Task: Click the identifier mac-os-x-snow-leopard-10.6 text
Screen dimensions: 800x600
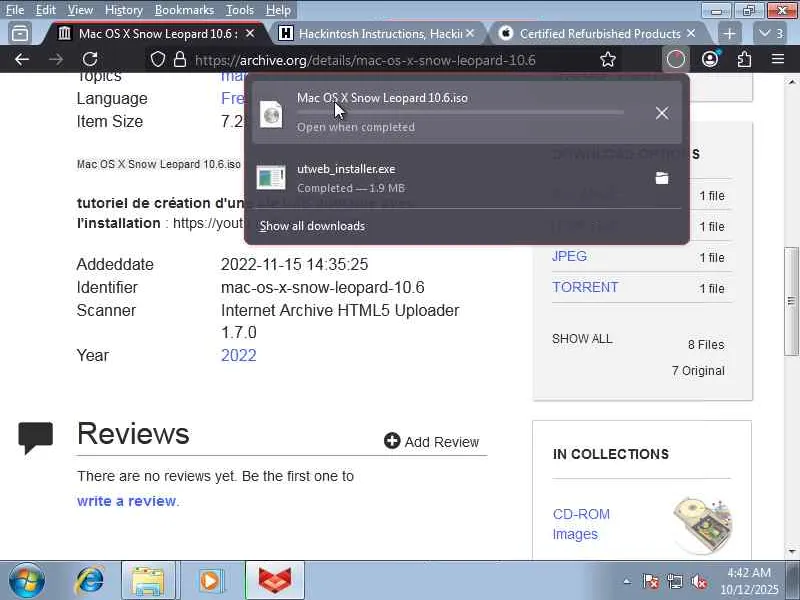Action: pyautogui.click(x=322, y=287)
